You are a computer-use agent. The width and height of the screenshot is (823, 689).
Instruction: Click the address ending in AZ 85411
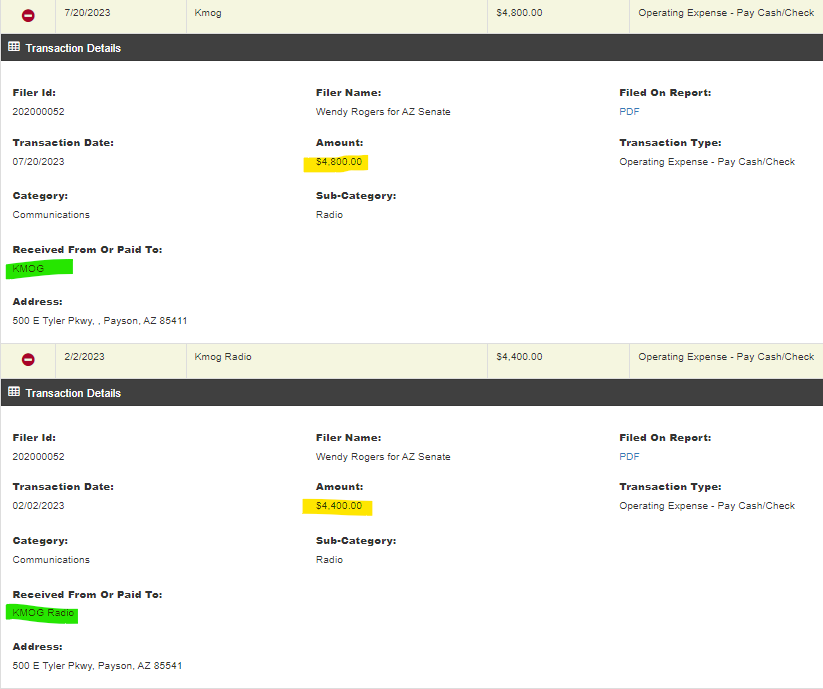click(x=100, y=321)
